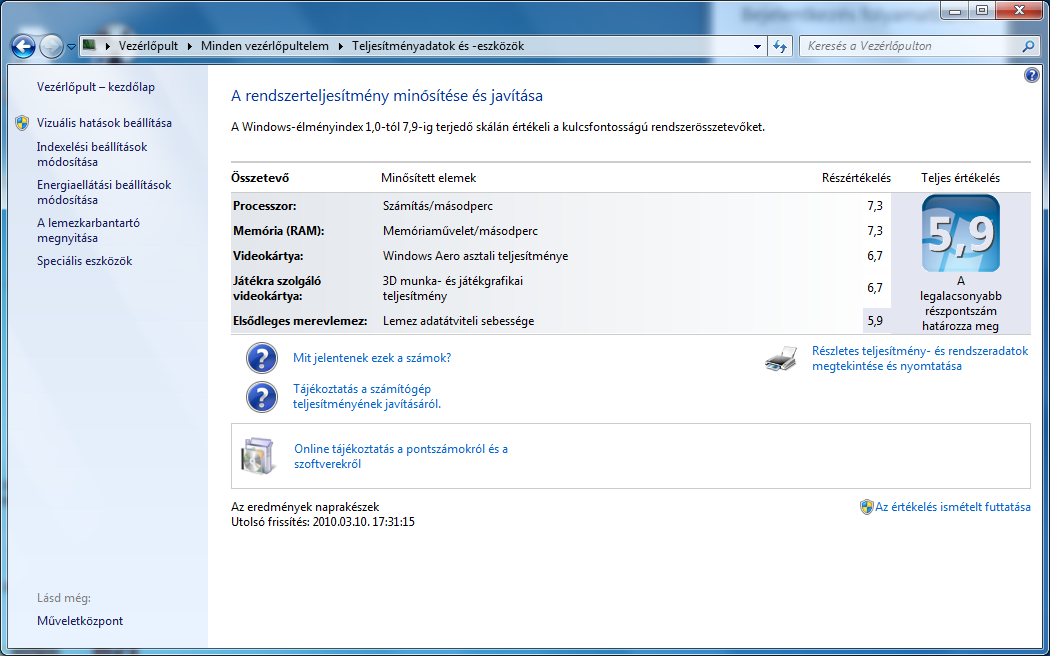Open Részletes teljesítmény- és rendszeradatok link
1050x656 pixels.
pos(920,358)
